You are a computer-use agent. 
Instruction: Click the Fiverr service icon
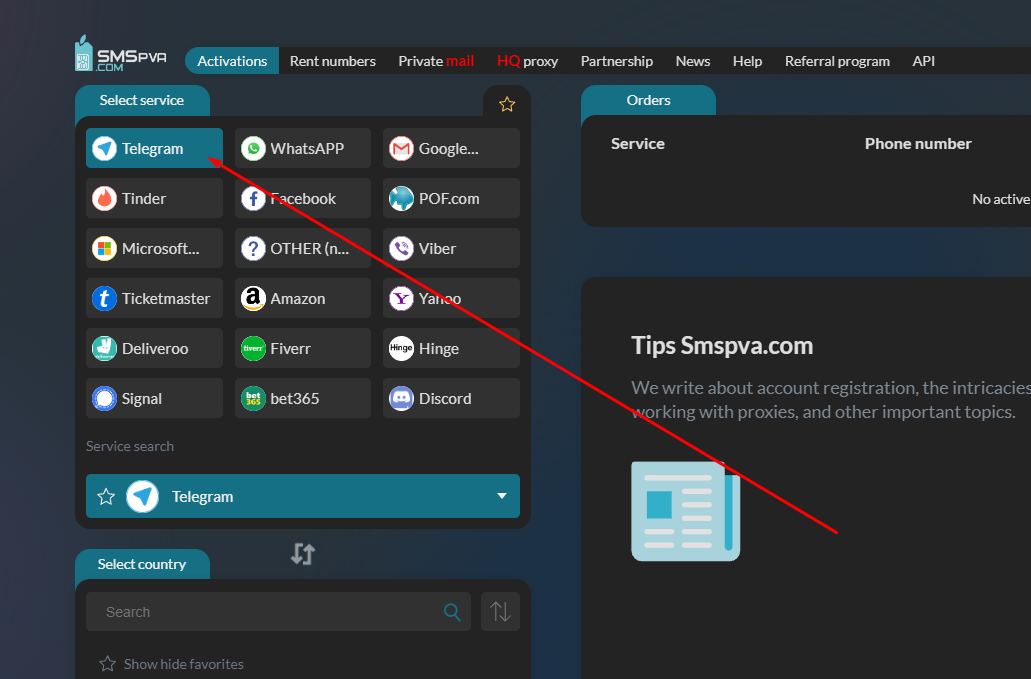pos(253,348)
